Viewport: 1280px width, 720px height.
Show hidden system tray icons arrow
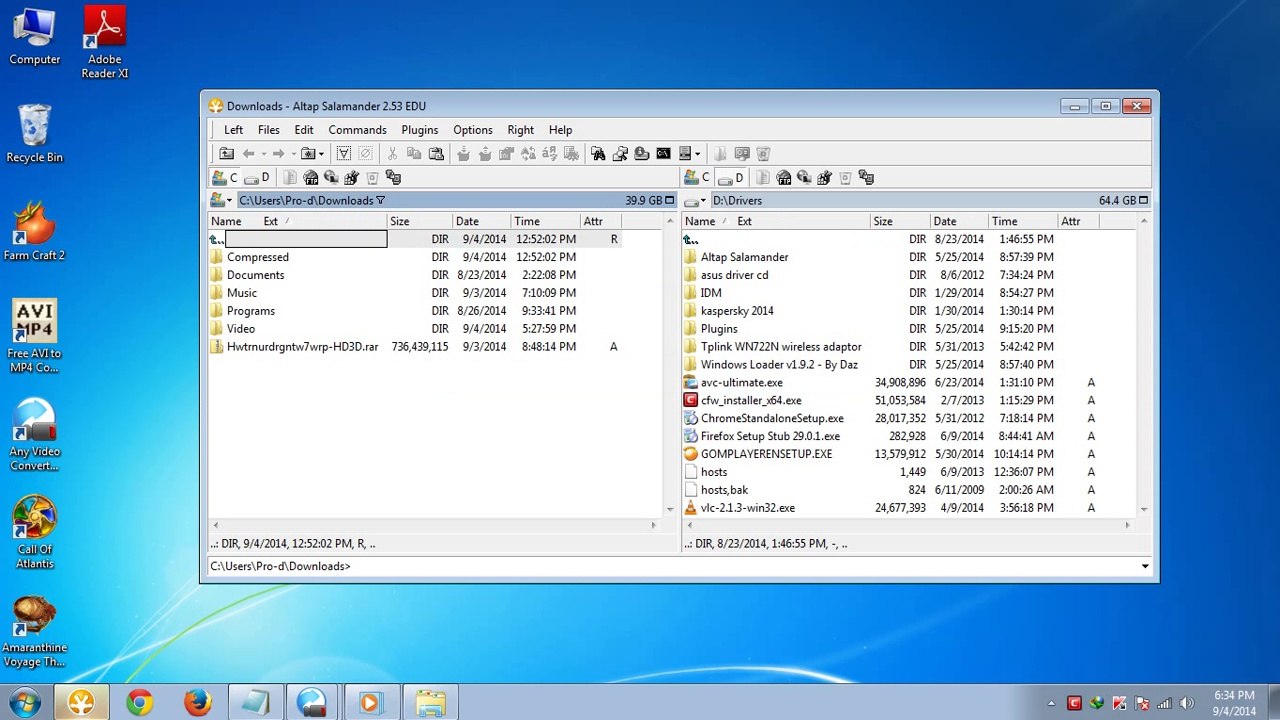point(1051,704)
